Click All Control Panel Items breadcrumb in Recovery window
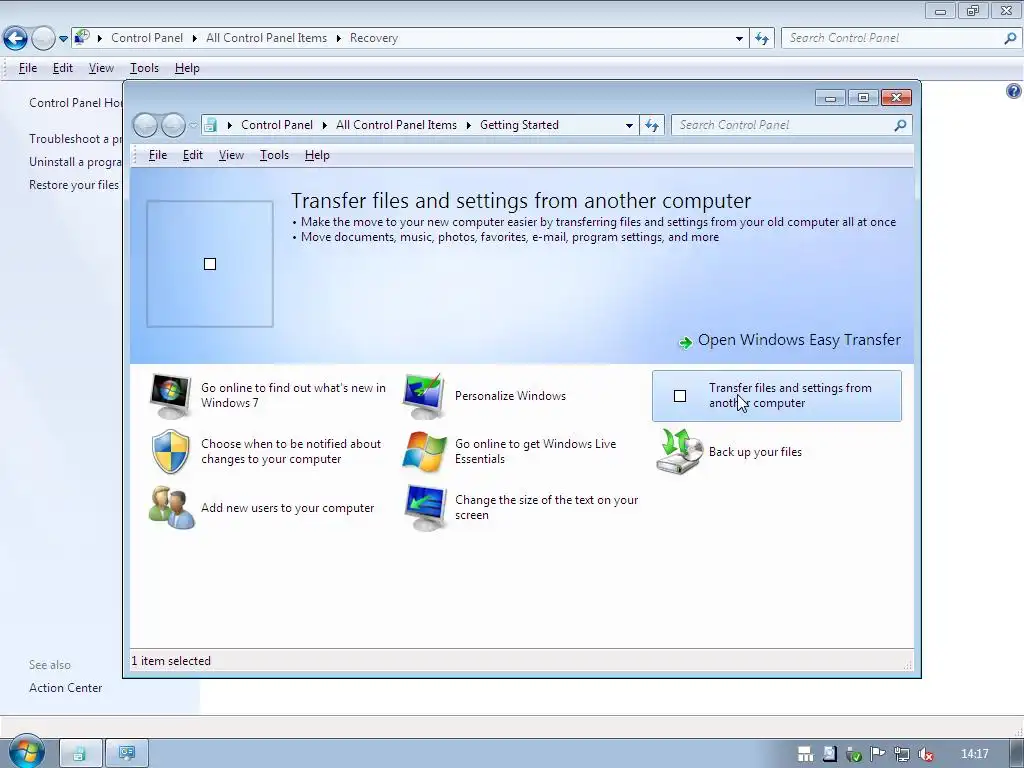 point(266,38)
